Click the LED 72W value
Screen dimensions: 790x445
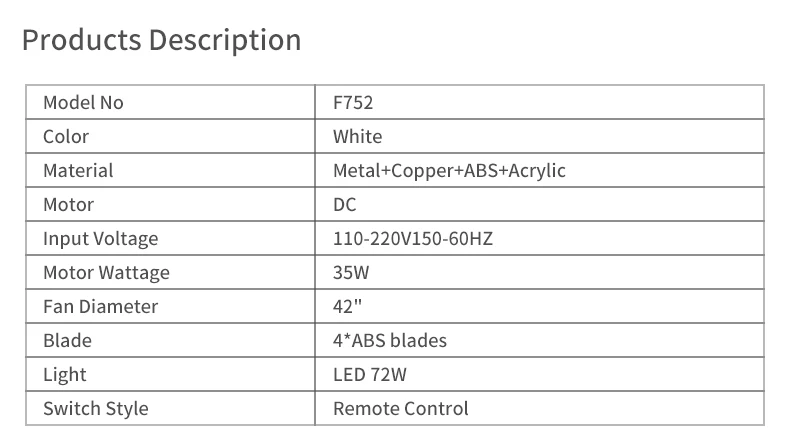pyautogui.click(x=372, y=374)
